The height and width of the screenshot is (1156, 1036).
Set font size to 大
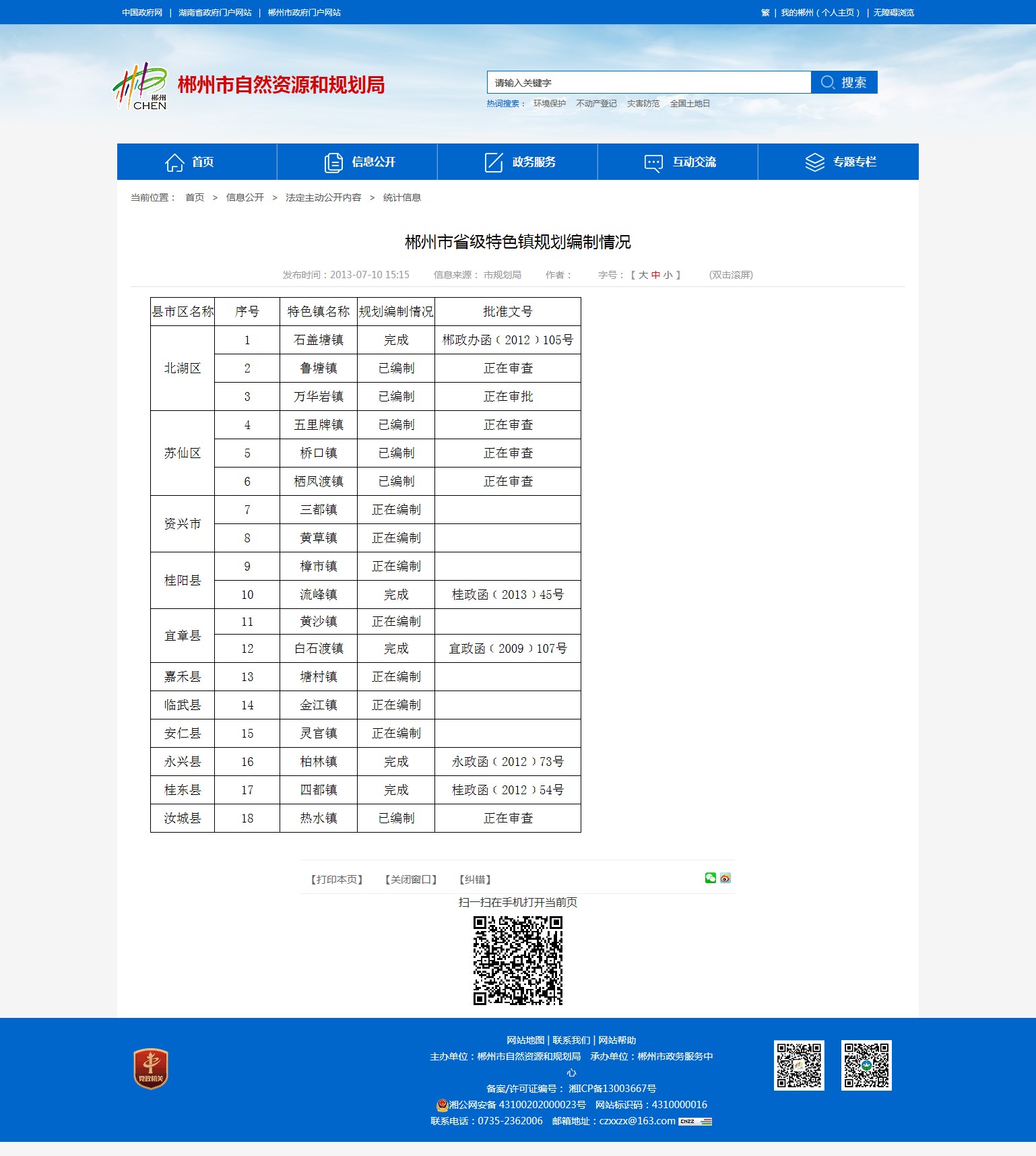643,275
